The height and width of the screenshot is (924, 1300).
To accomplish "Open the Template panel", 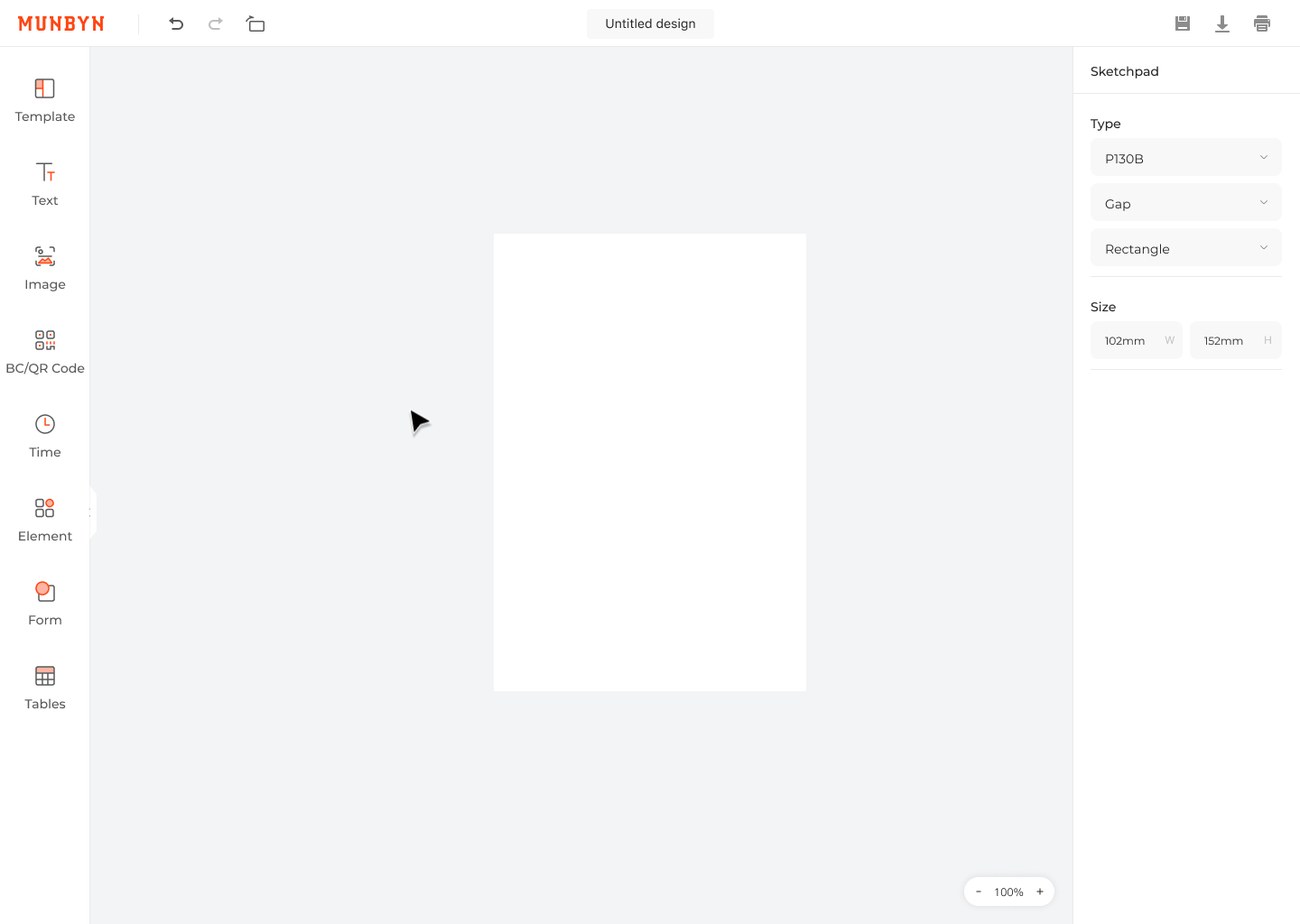I will (x=44, y=100).
